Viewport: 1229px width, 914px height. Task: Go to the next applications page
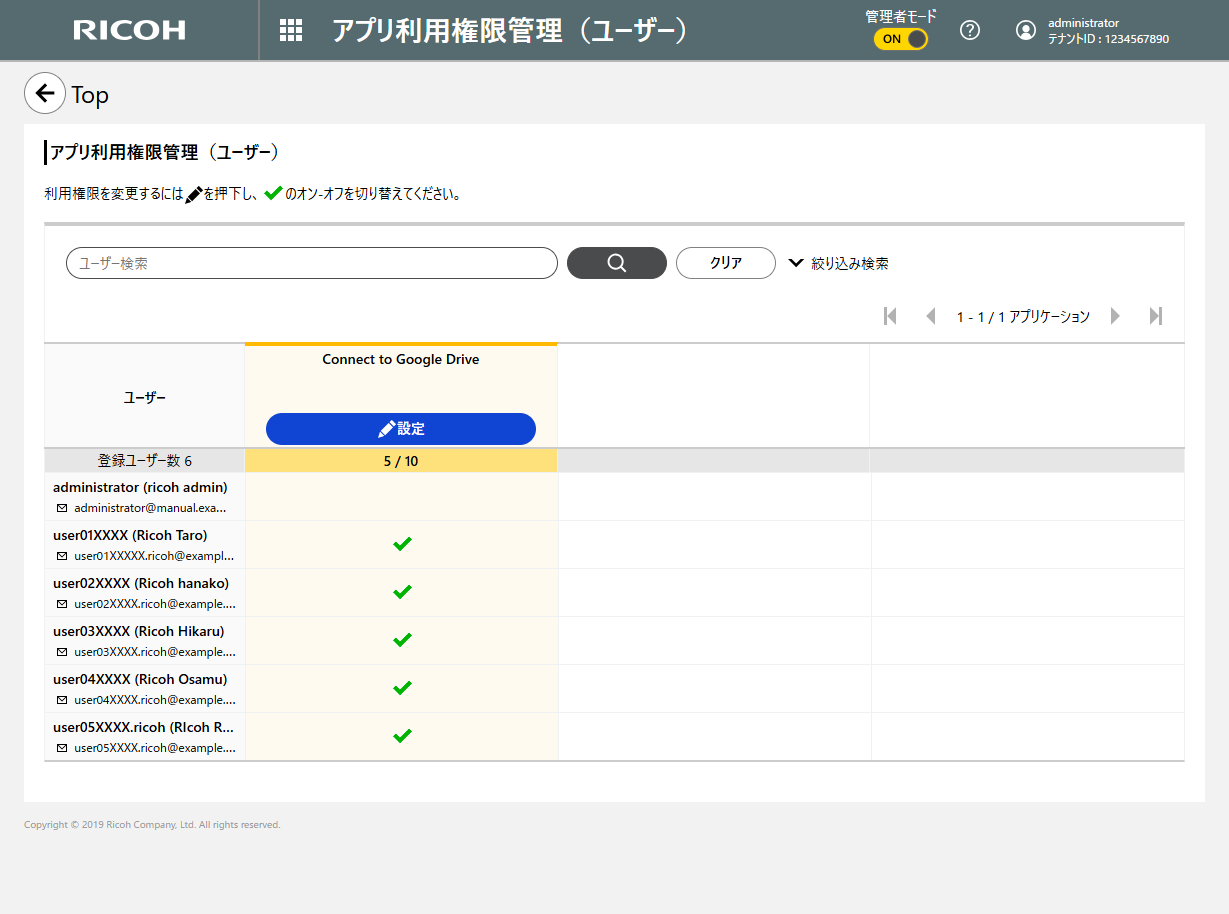pos(1115,316)
